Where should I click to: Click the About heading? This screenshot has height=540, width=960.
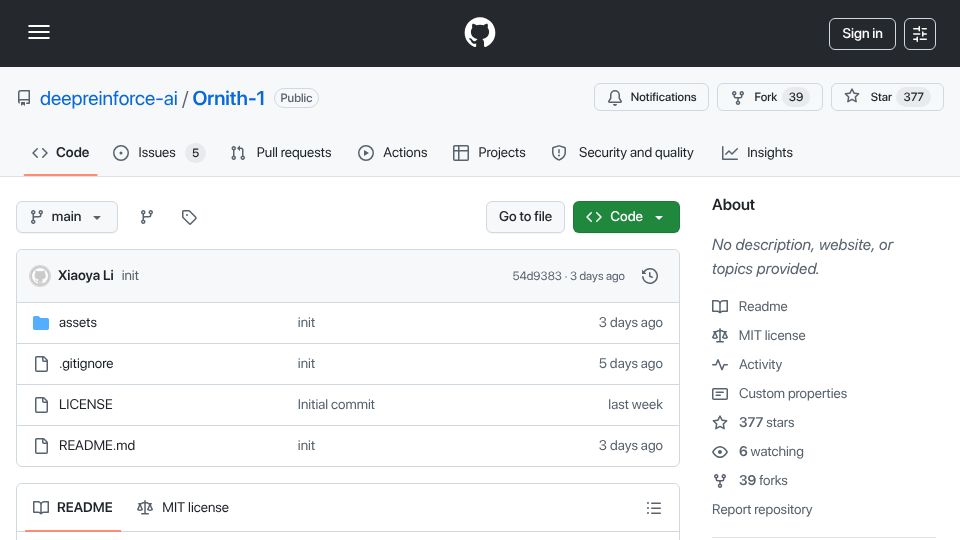click(733, 205)
